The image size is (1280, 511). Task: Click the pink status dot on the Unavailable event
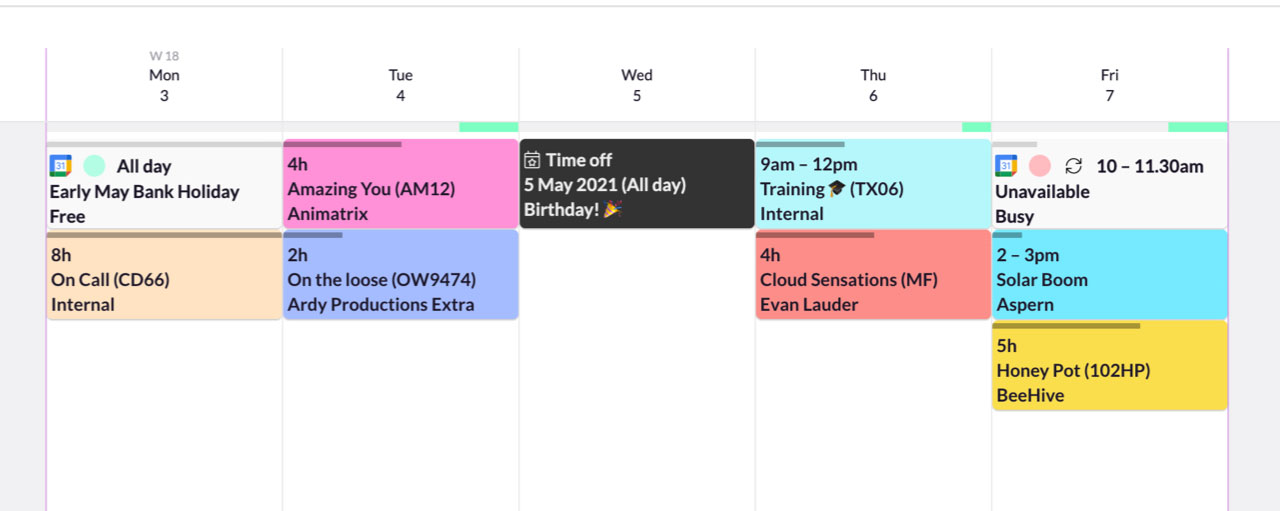tap(1040, 166)
